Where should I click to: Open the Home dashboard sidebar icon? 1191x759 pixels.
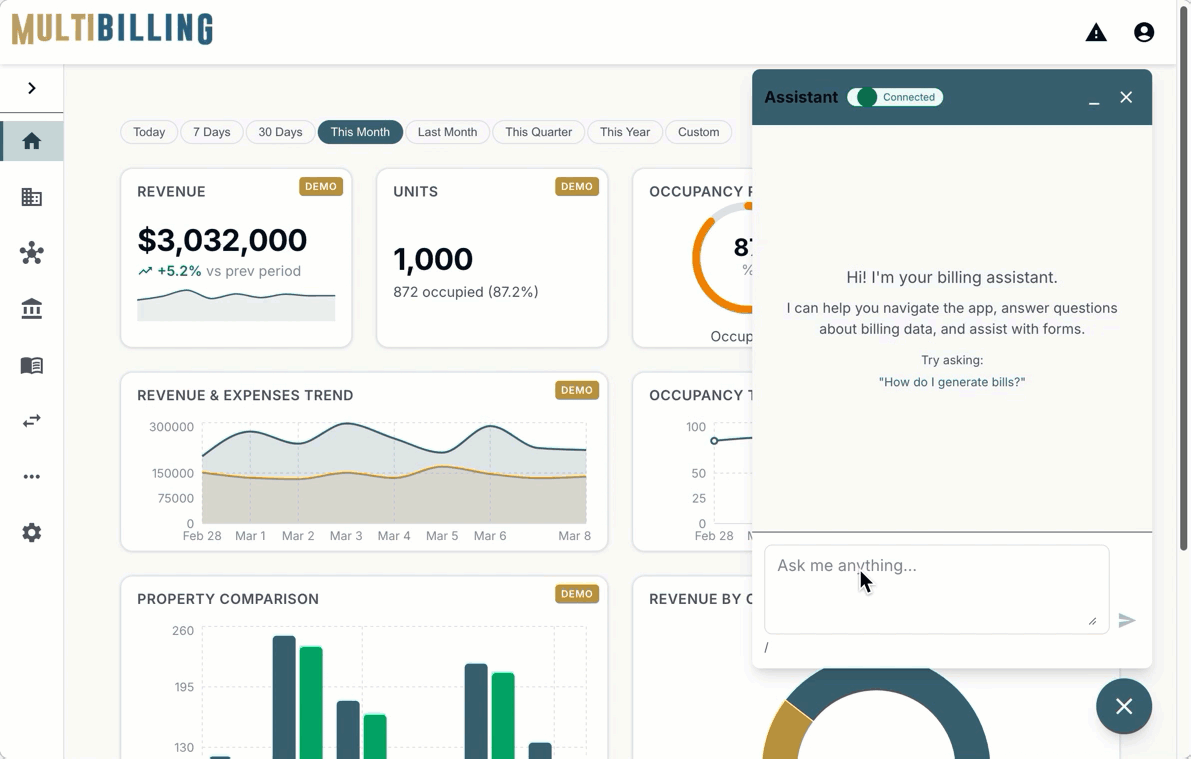point(32,141)
